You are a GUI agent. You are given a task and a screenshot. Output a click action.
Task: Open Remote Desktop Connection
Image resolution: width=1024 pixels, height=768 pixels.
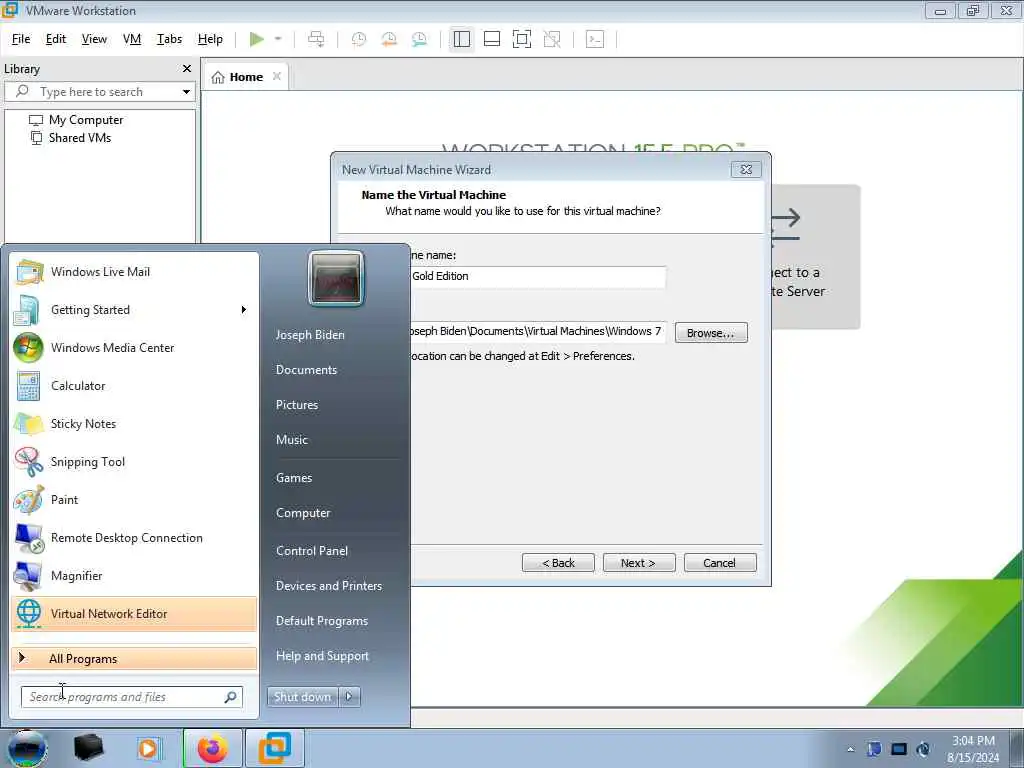(134, 538)
